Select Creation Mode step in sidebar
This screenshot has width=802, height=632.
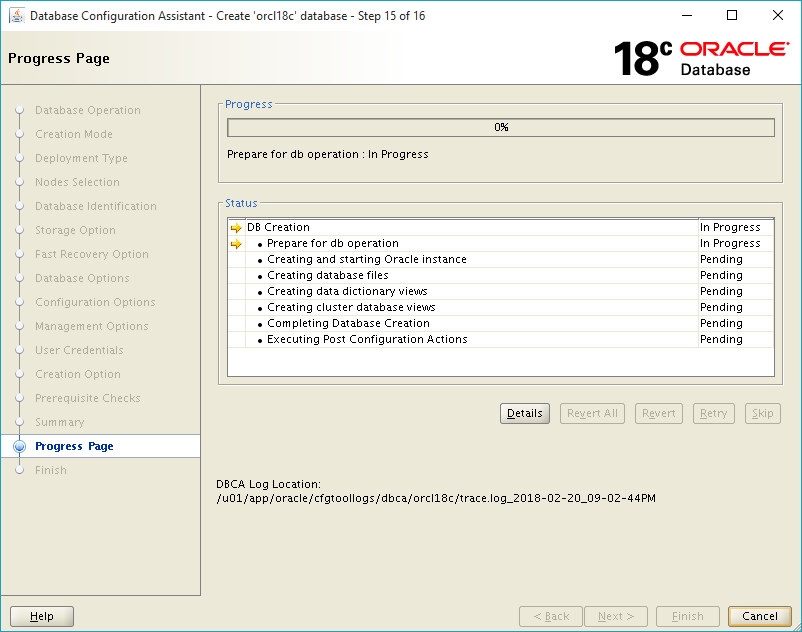click(74, 134)
